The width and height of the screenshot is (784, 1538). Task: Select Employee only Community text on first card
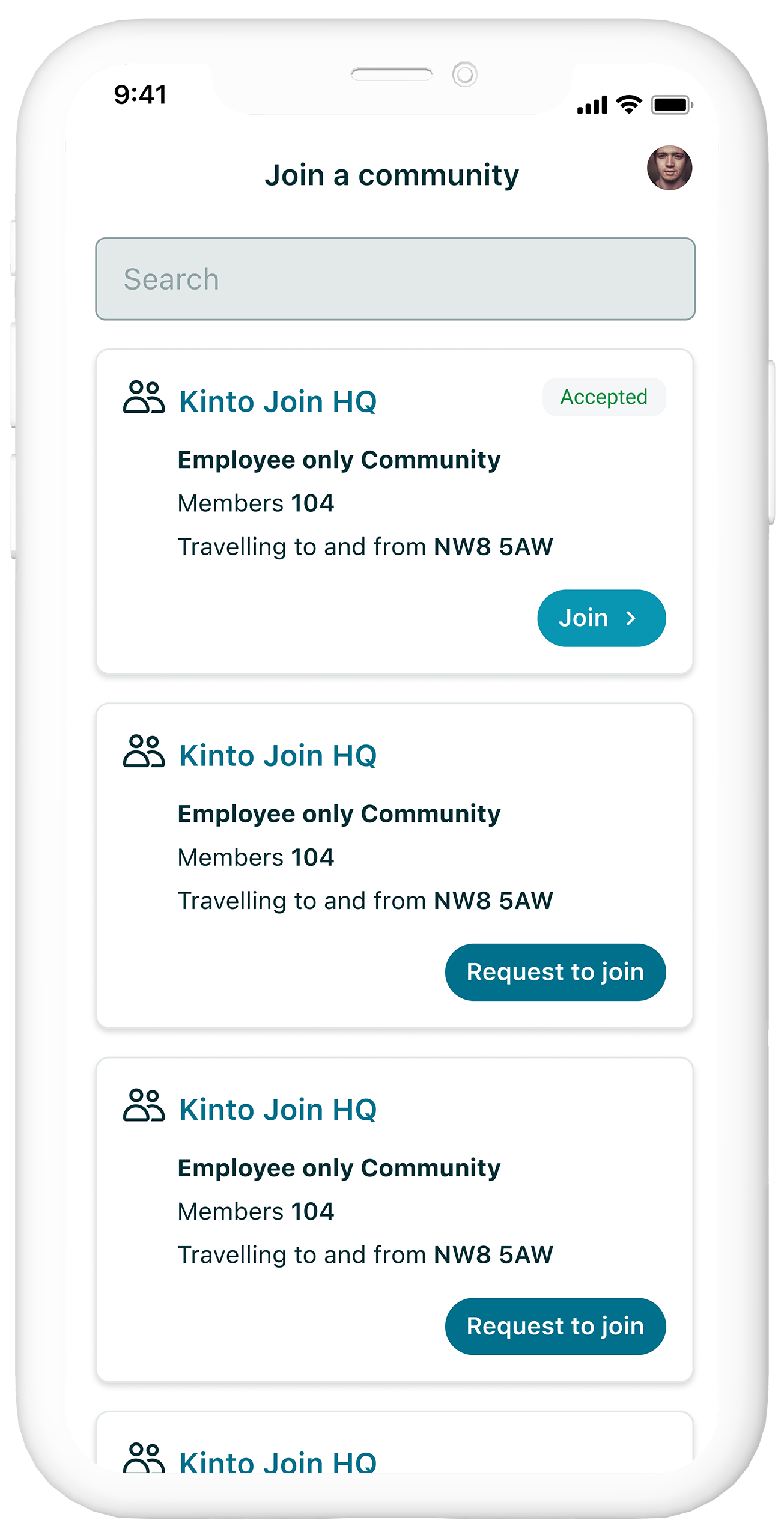click(339, 460)
